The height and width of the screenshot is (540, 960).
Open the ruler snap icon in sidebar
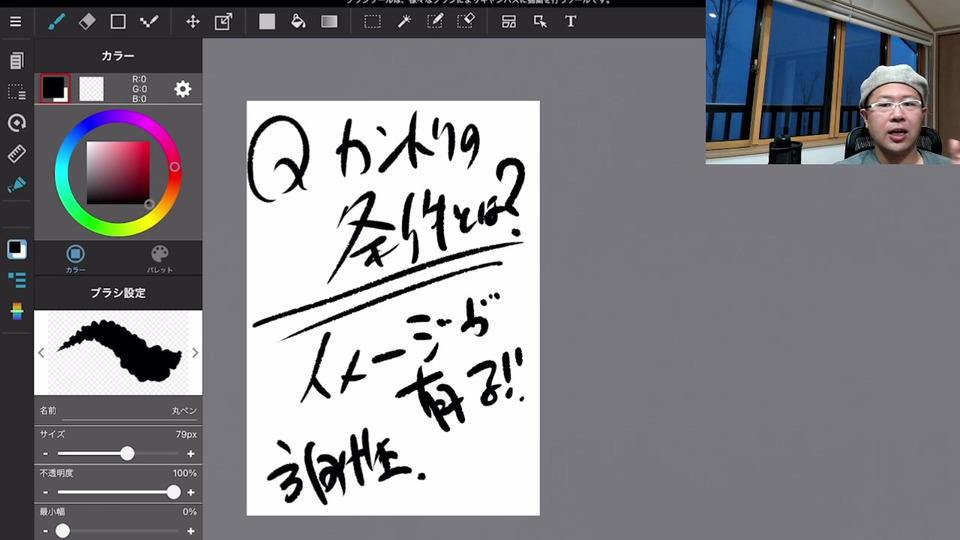[17, 153]
